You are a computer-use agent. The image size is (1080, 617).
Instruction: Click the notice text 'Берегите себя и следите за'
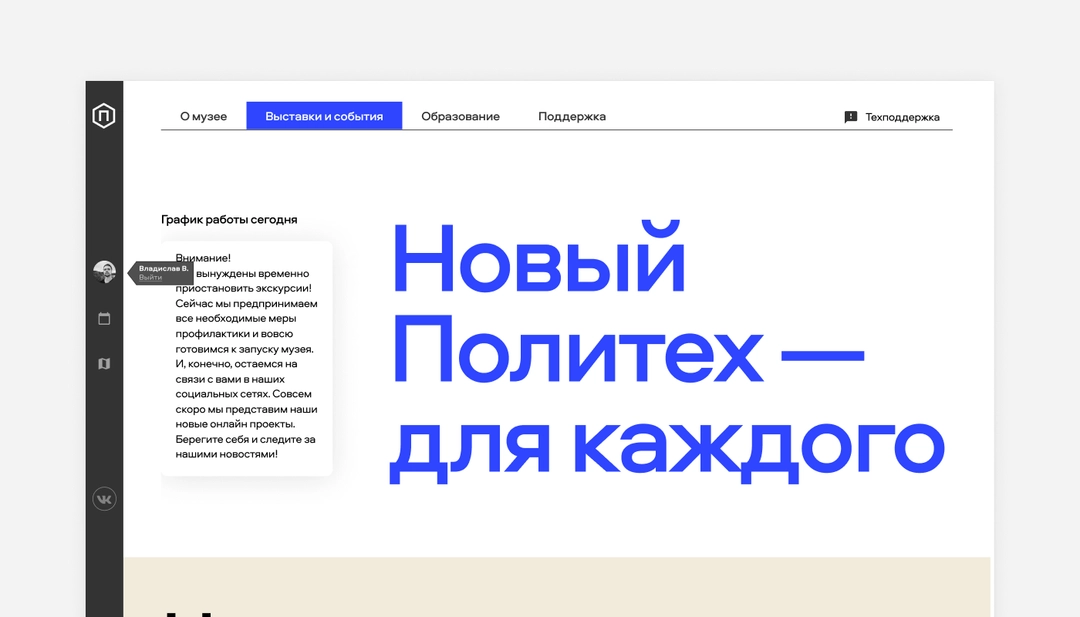coord(245,439)
